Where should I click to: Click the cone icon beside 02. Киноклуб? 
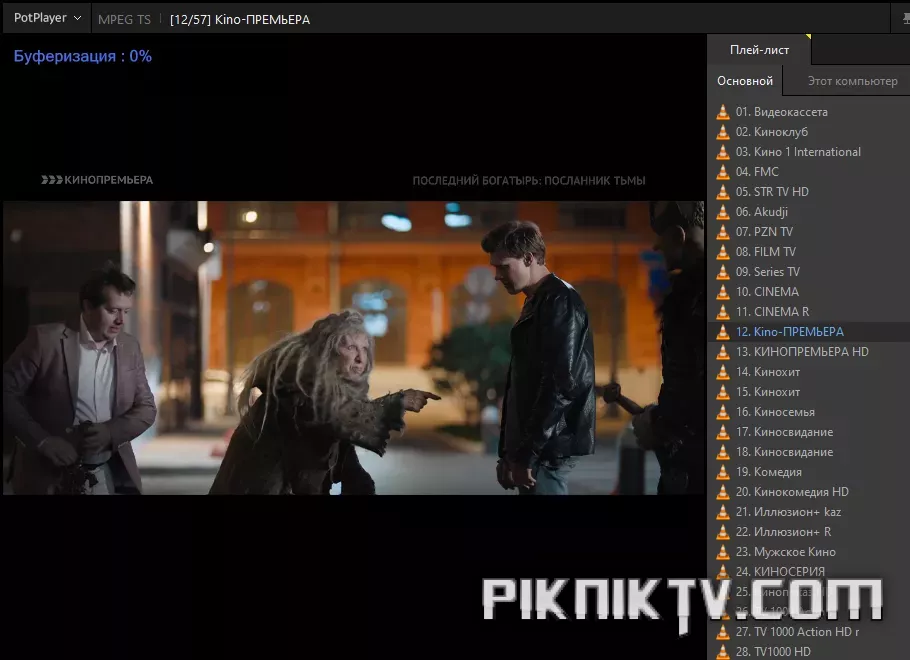[x=723, y=132]
